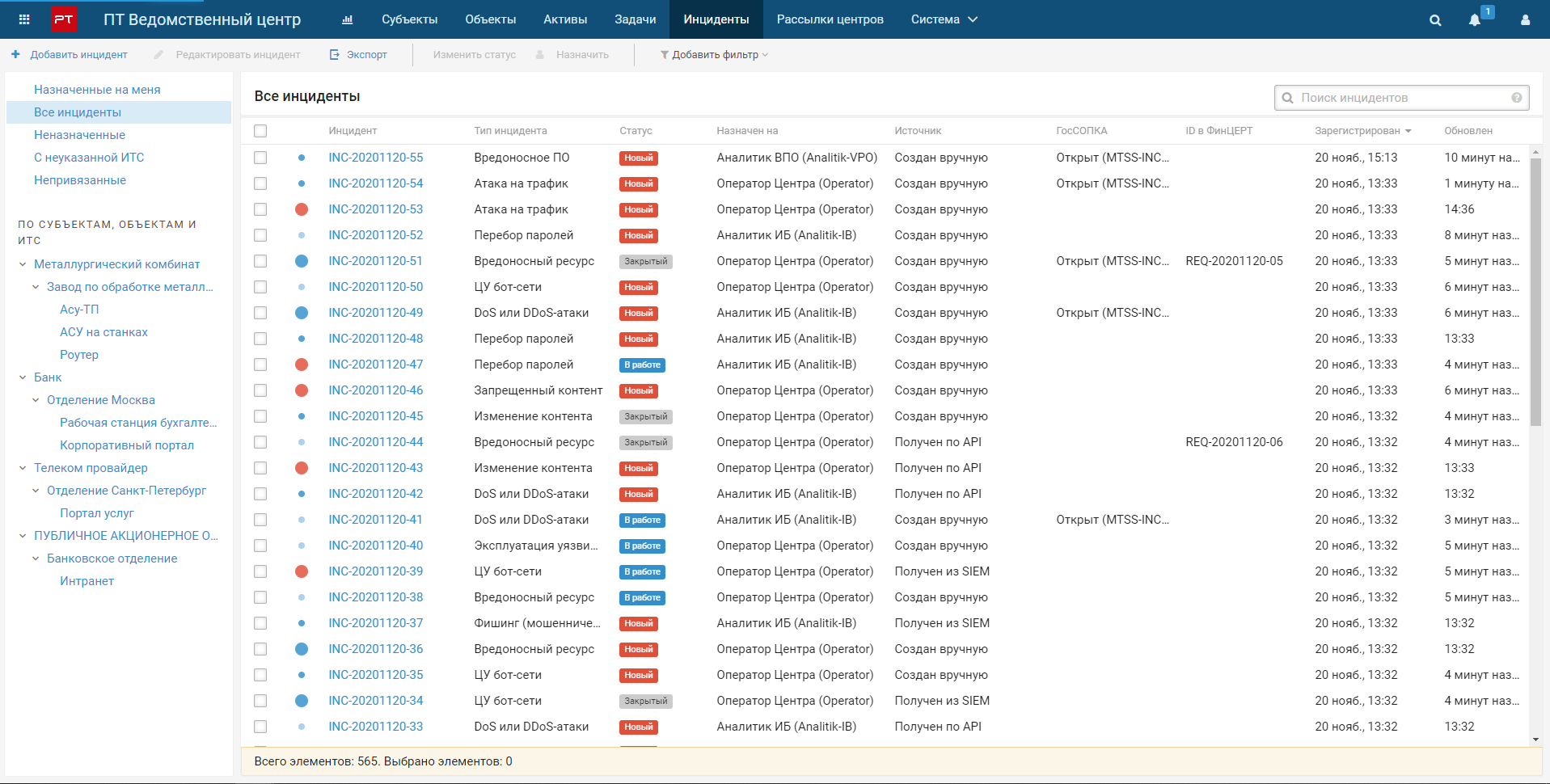Click the 'Закрытый' status badge of INC-20201120-51
Screen dimensions: 1550x784
click(646, 262)
